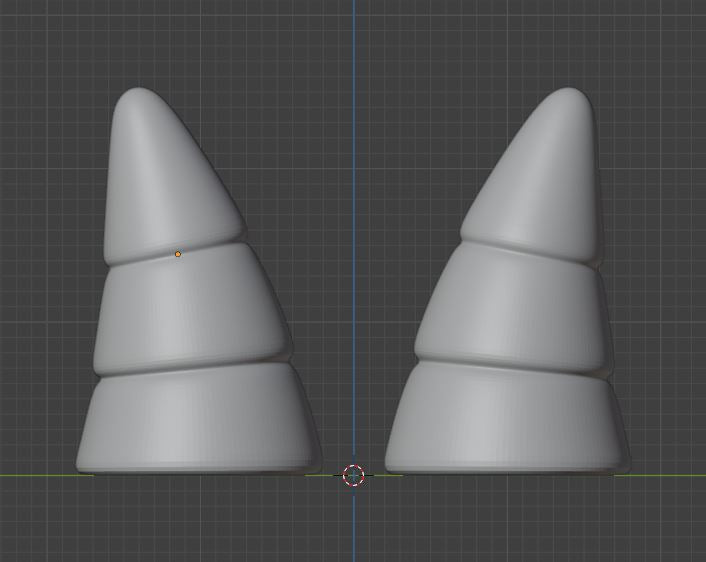Screen dimensions: 706x562
Task: Click the groove between left horn's middle and bottom segments
Action: (190, 367)
